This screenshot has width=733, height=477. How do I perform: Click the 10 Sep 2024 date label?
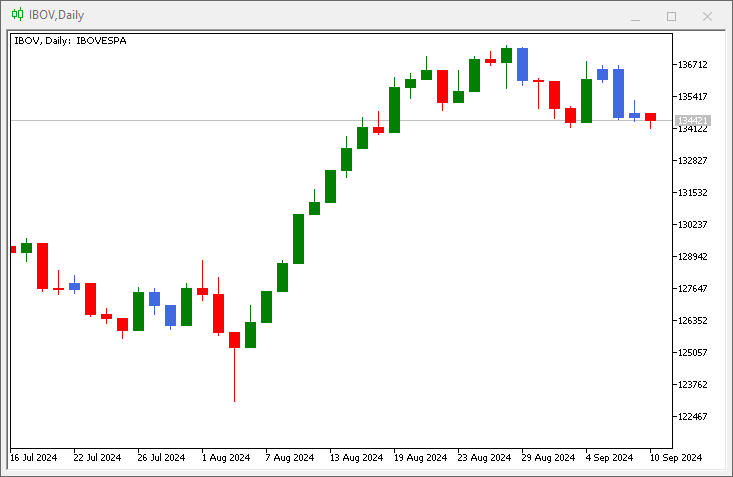tap(676, 457)
